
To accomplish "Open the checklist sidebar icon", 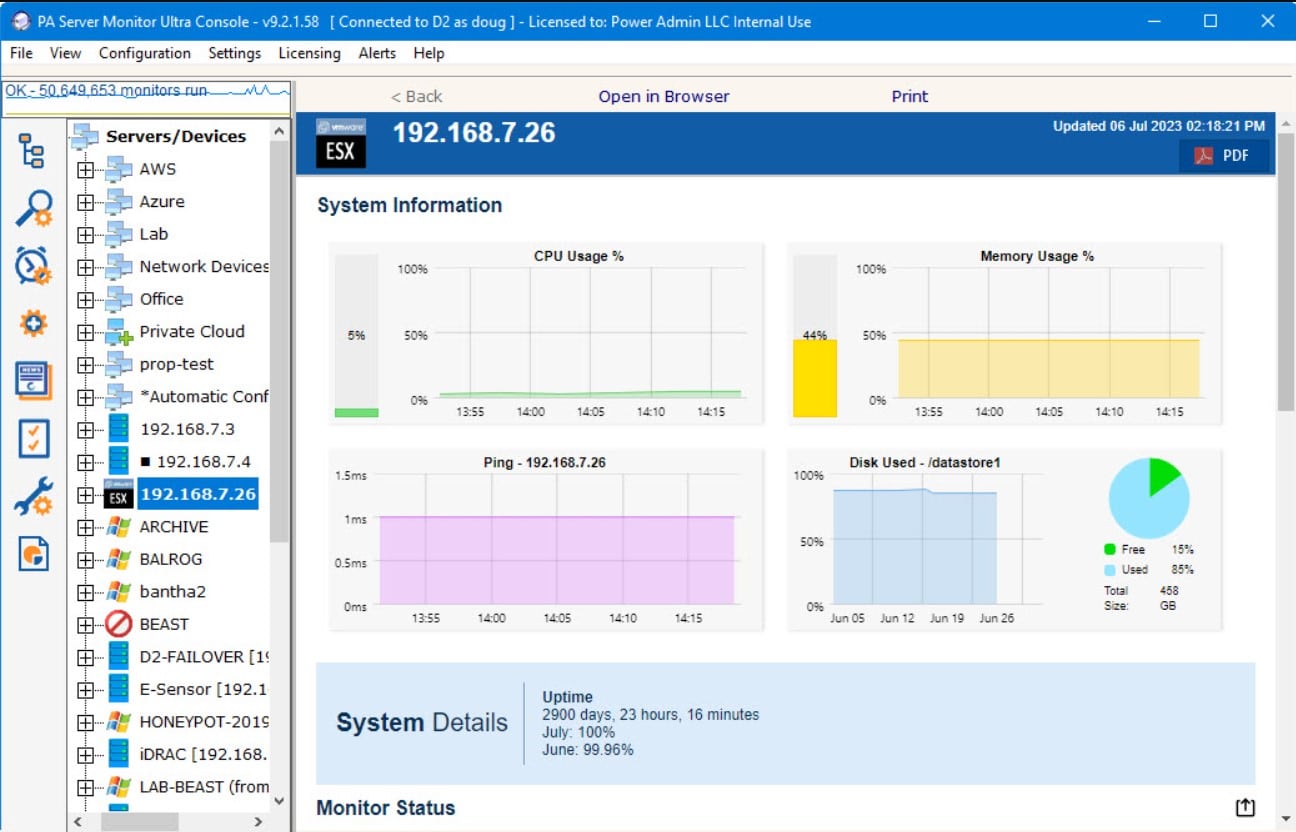I will pyautogui.click(x=33, y=439).
